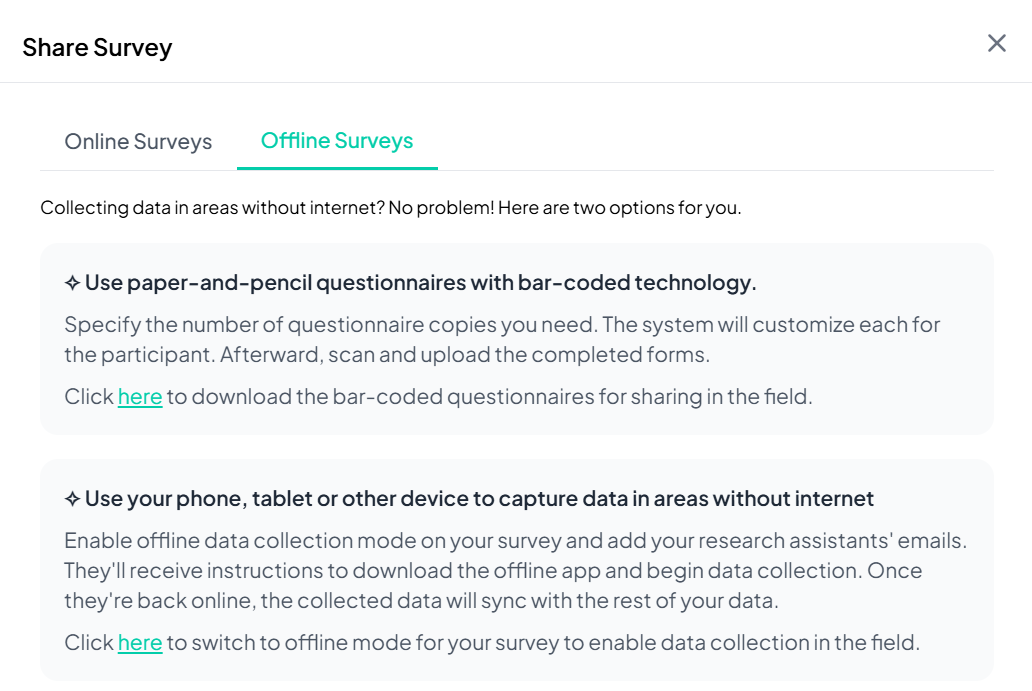The height and width of the screenshot is (691, 1032).
Task: Click the X close icon
Action: pyautogui.click(x=997, y=43)
